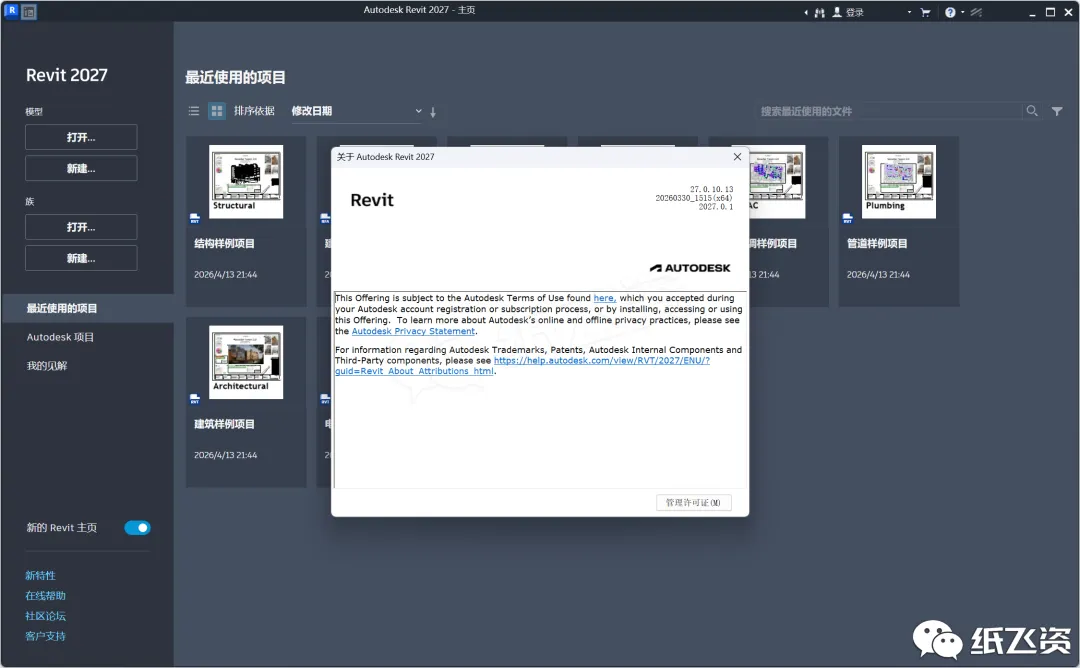
Task: Click 管道样例项目 title text
Action: tap(877, 244)
